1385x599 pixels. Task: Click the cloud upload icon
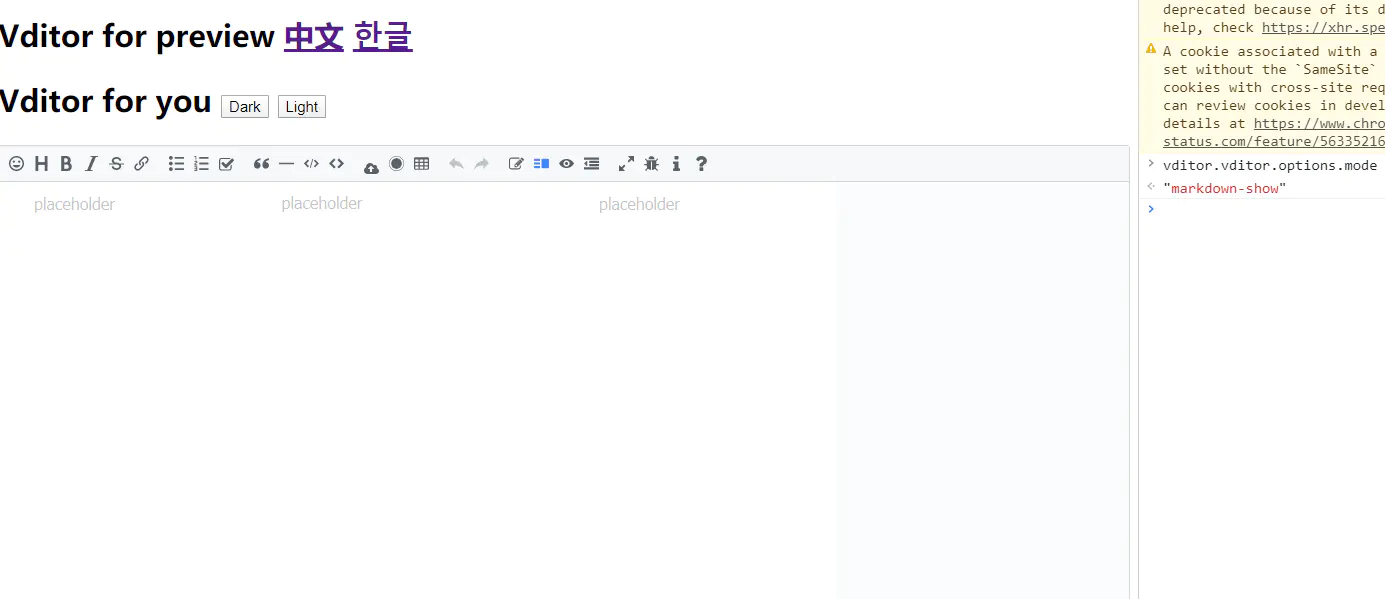tap(371, 167)
